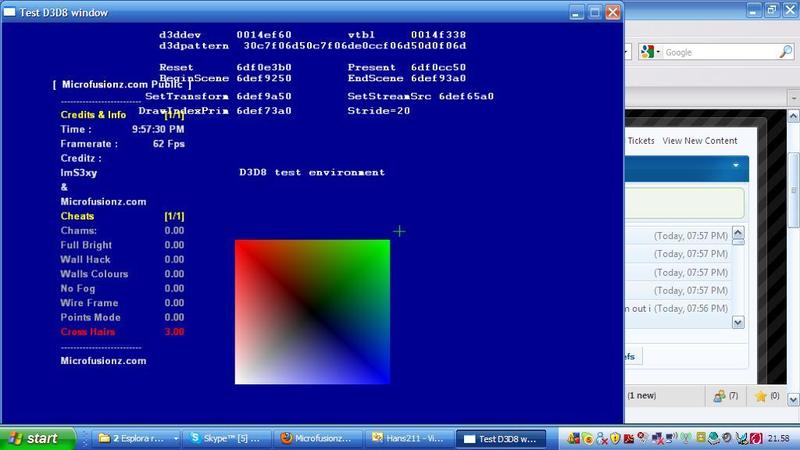Image resolution: width=800 pixels, height=450 pixels.
Task: Open the 2 Esplora r... taskbar group
Action: [138, 438]
